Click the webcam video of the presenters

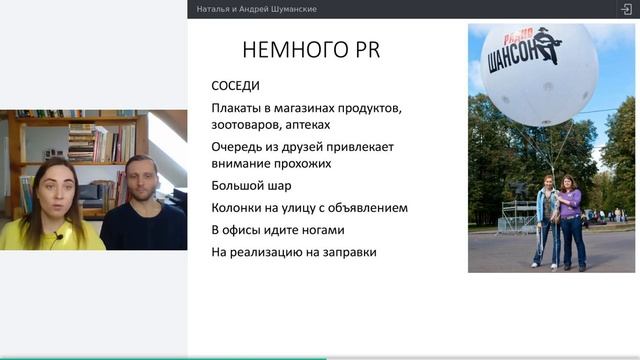pyautogui.click(x=93, y=180)
